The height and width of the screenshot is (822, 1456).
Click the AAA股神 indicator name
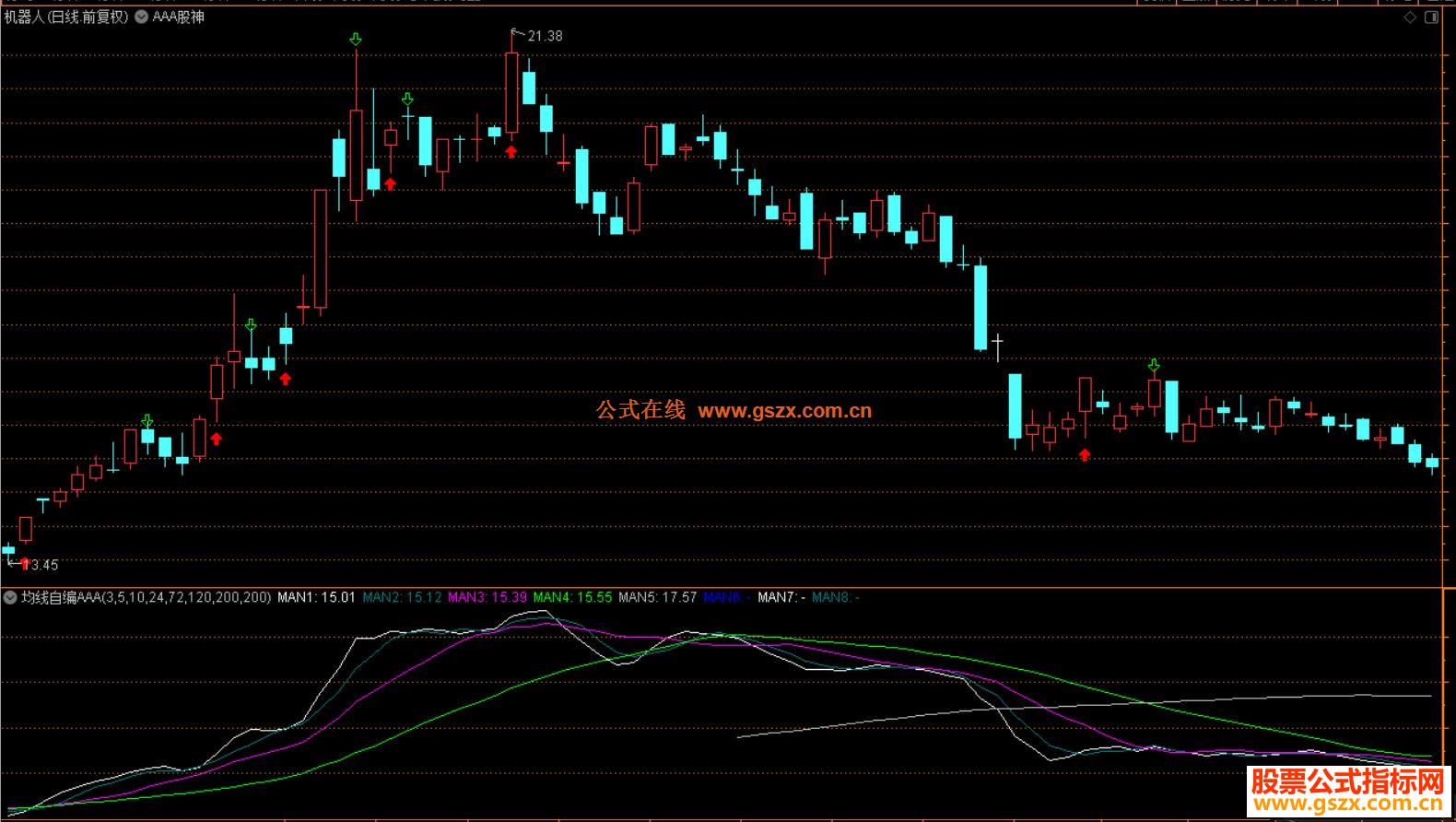tap(179, 17)
